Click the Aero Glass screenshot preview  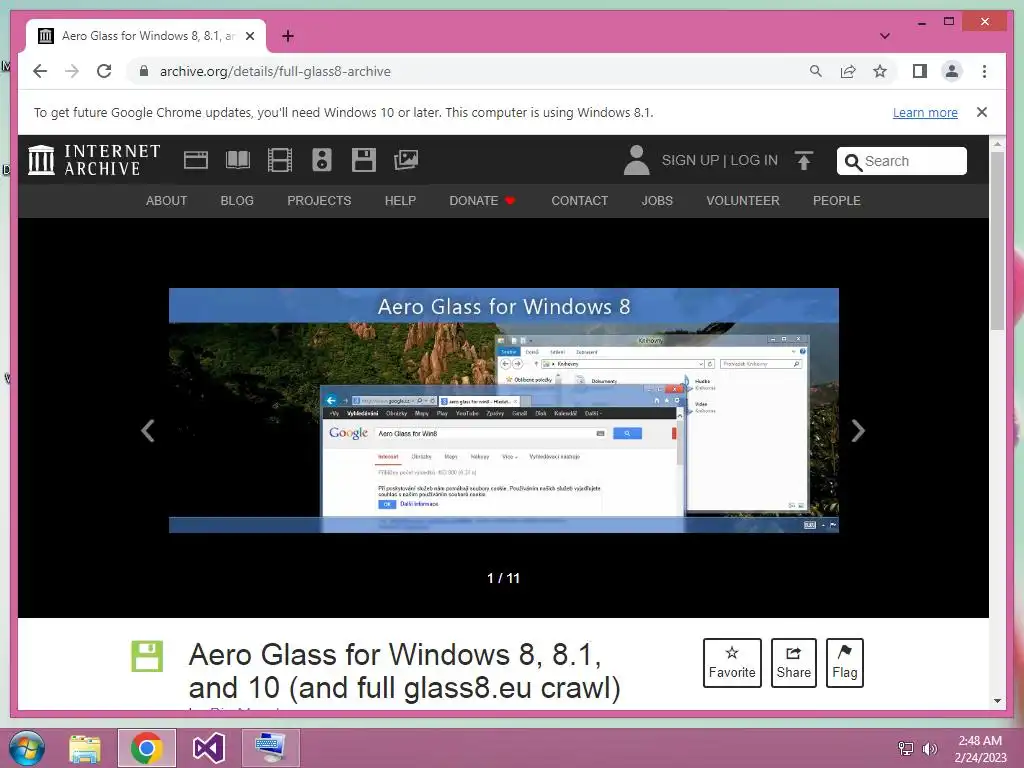504,410
